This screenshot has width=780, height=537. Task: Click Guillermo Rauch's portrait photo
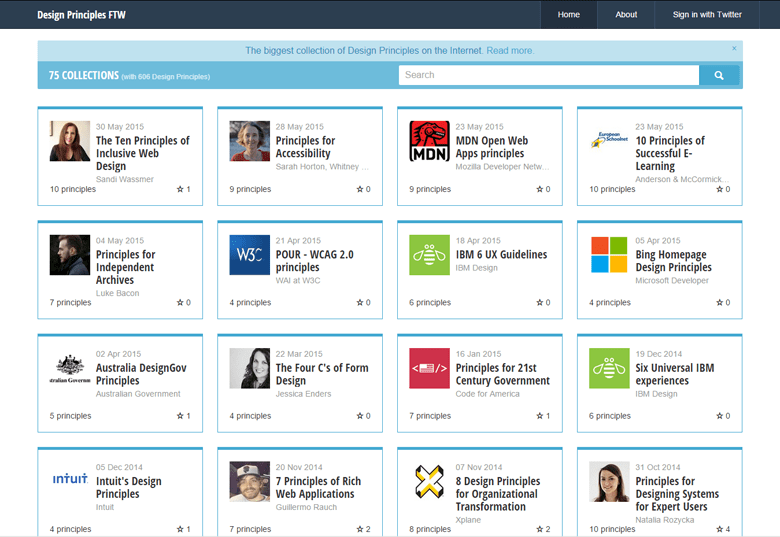point(250,481)
